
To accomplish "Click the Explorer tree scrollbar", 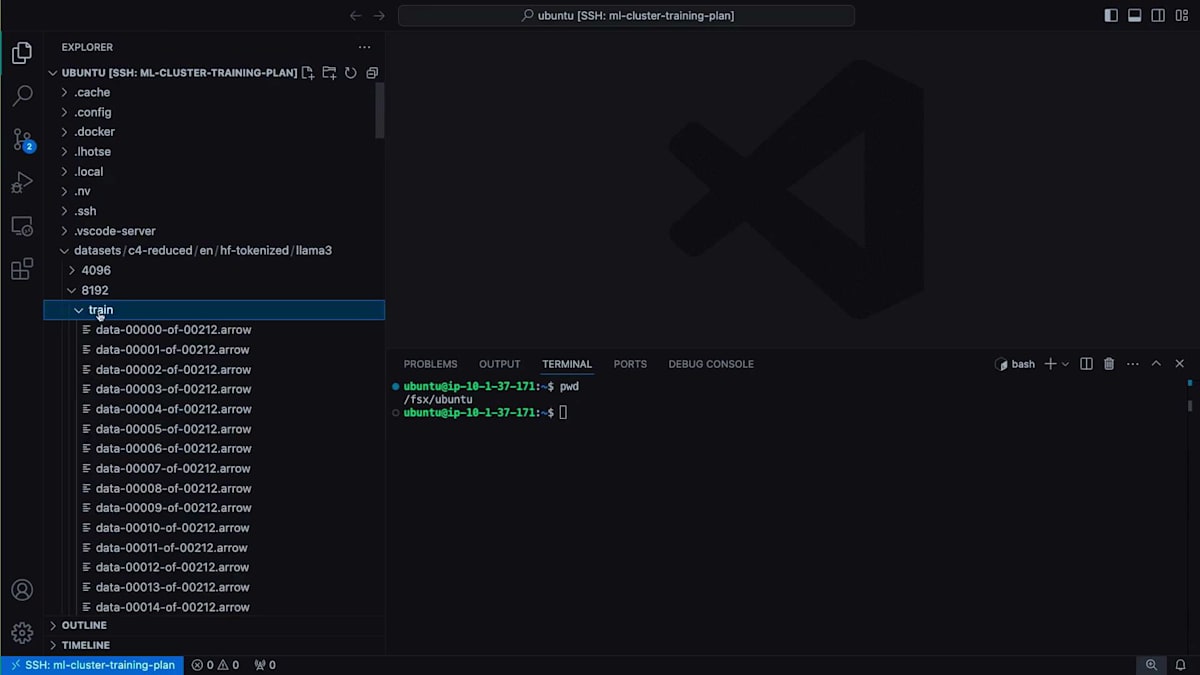I will [x=380, y=110].
